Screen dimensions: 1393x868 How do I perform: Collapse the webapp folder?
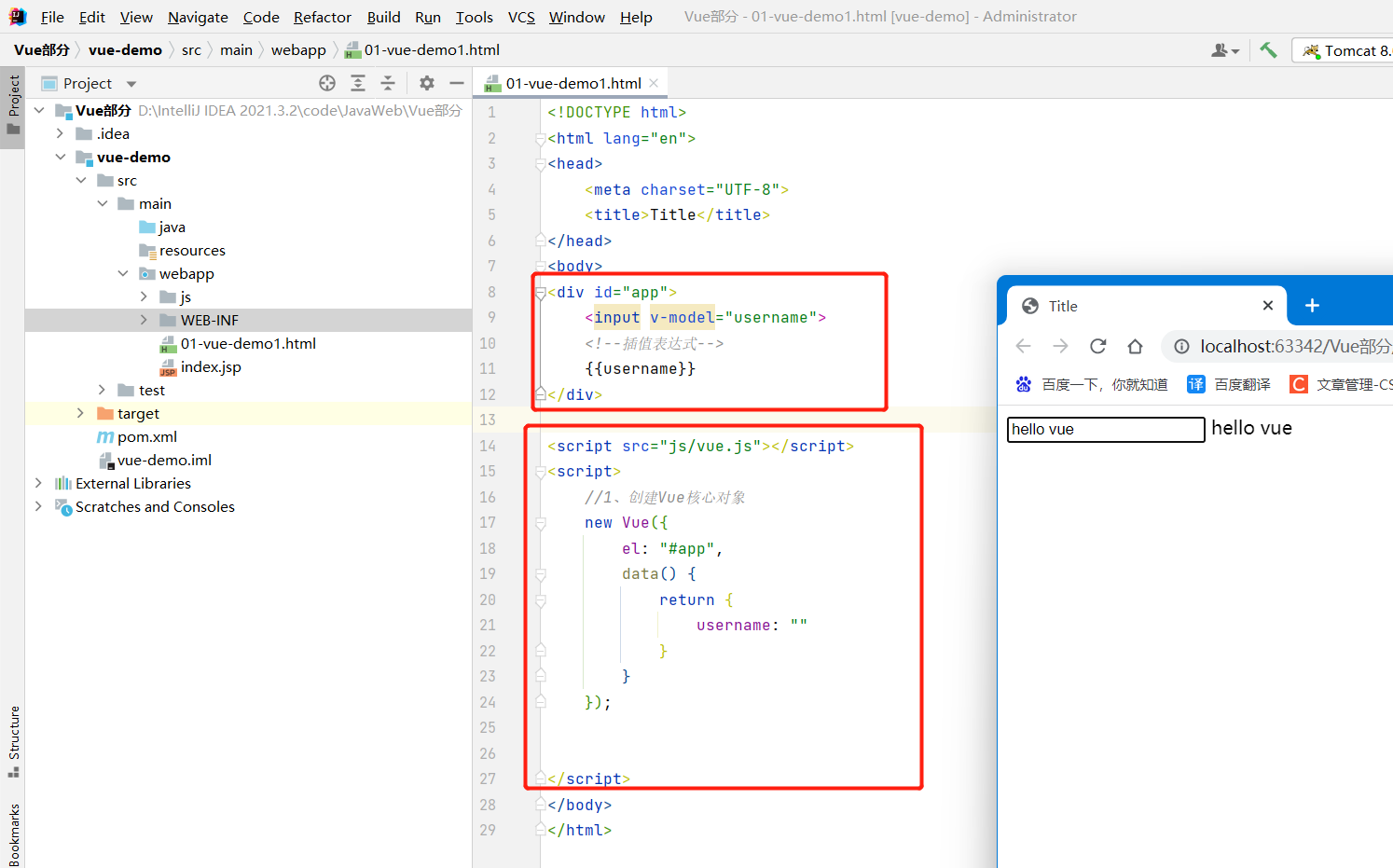[x=123, y=273]
